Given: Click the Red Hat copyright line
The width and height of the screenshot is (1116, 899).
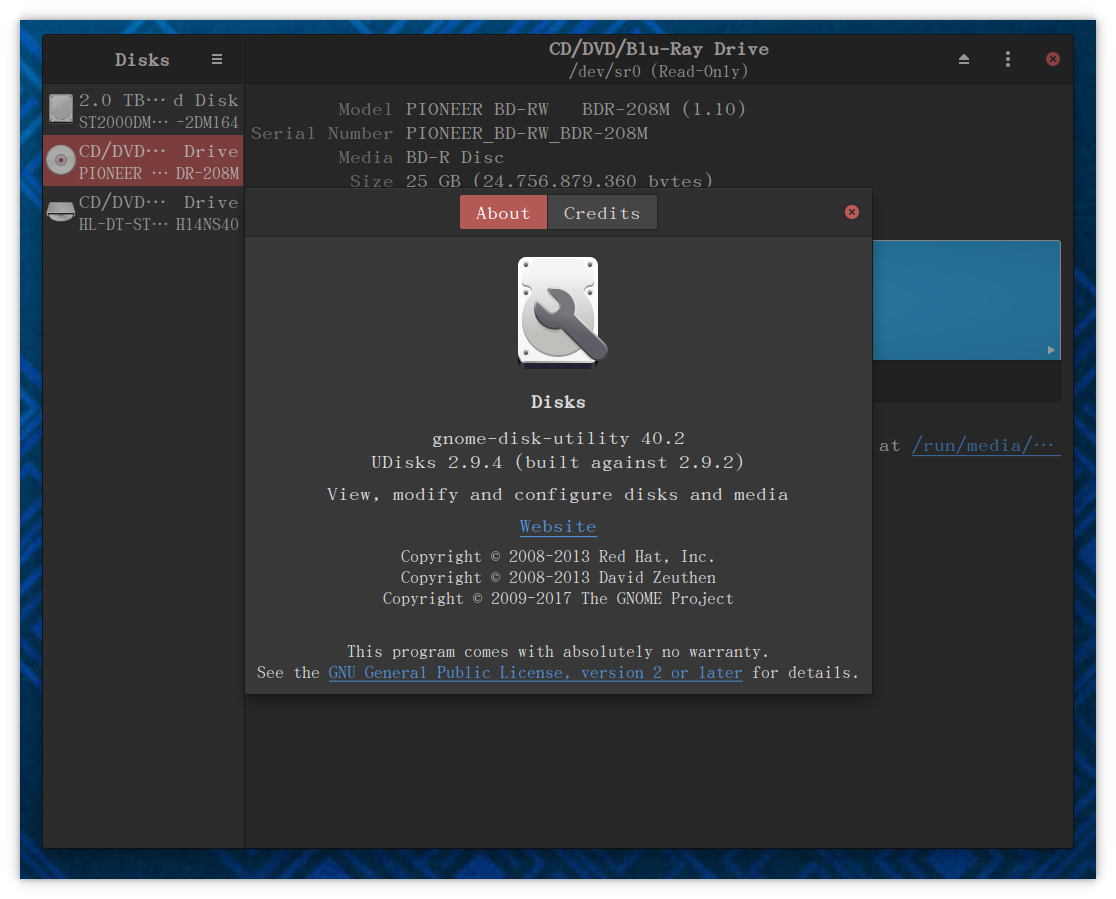Looking at the screenshot, I should point(557,557).
